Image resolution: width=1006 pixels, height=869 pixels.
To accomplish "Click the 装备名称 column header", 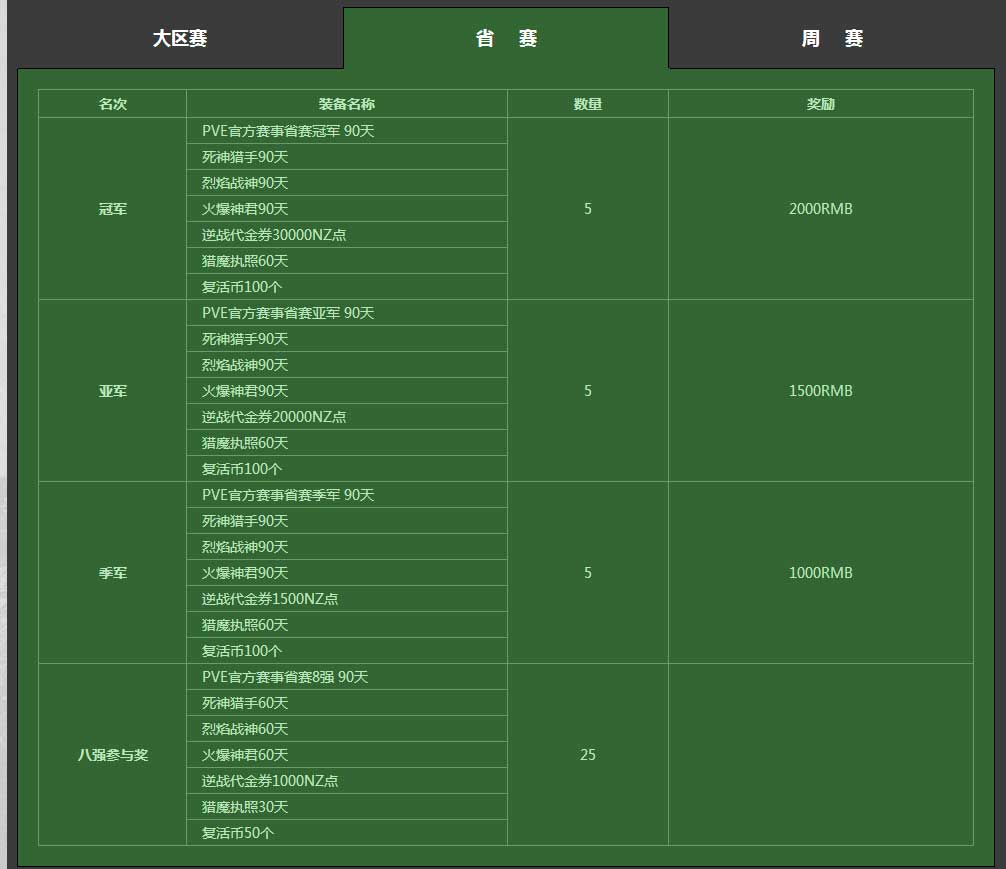I will [347, 104].
